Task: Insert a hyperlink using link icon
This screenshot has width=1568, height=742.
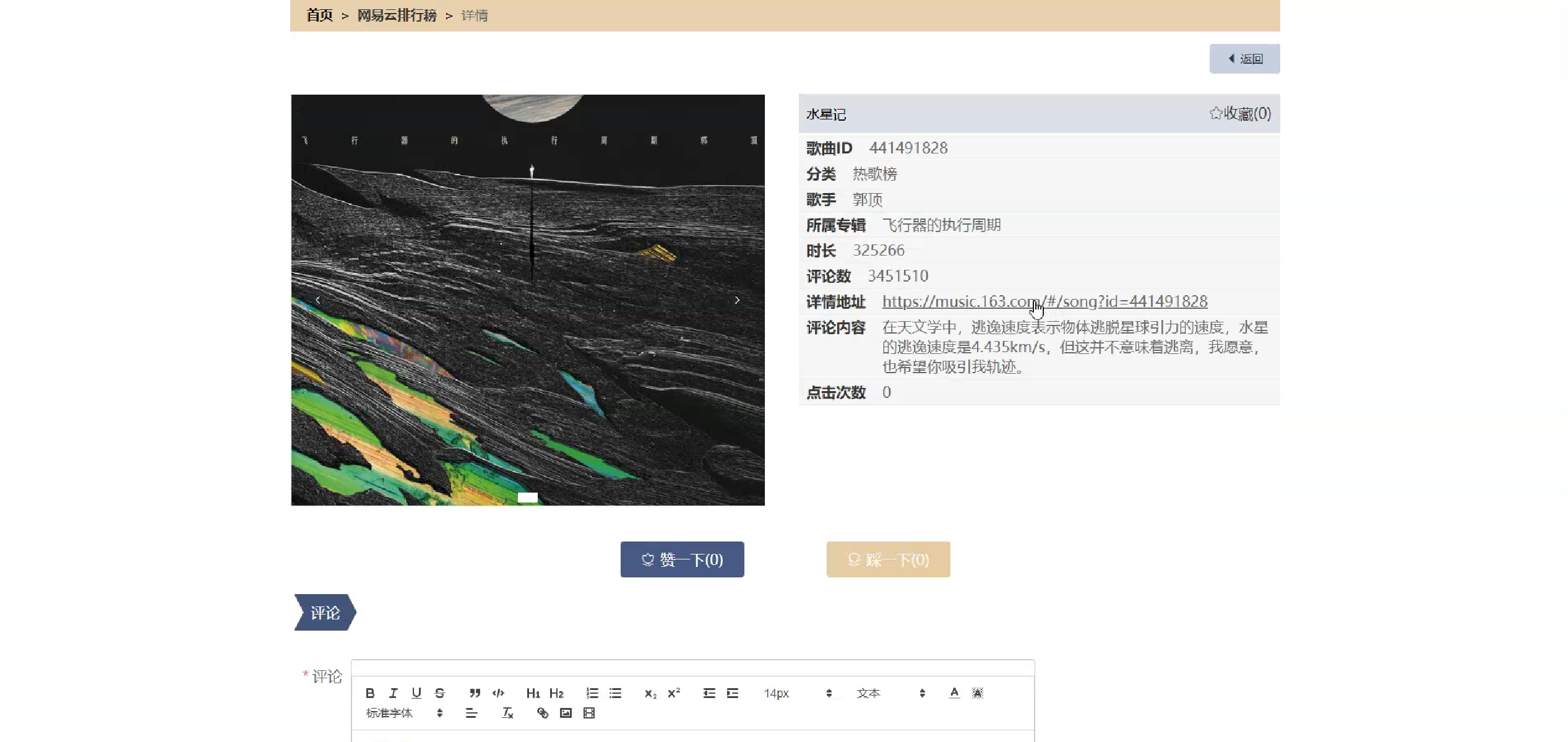Action: coord(543,713)
